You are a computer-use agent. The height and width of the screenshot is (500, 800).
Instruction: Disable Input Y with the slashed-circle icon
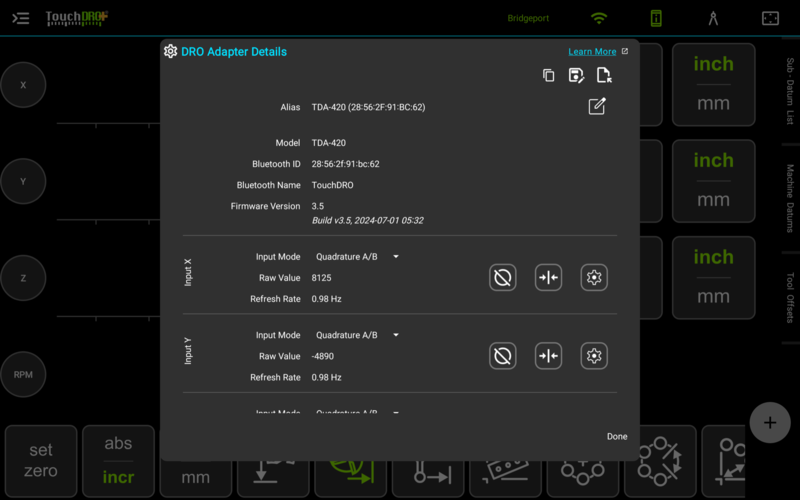pos(503,356)
